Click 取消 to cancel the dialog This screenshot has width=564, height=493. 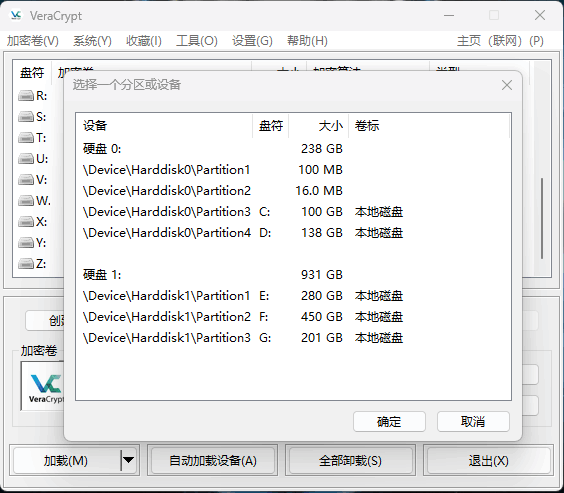click(x=473, y=421)
